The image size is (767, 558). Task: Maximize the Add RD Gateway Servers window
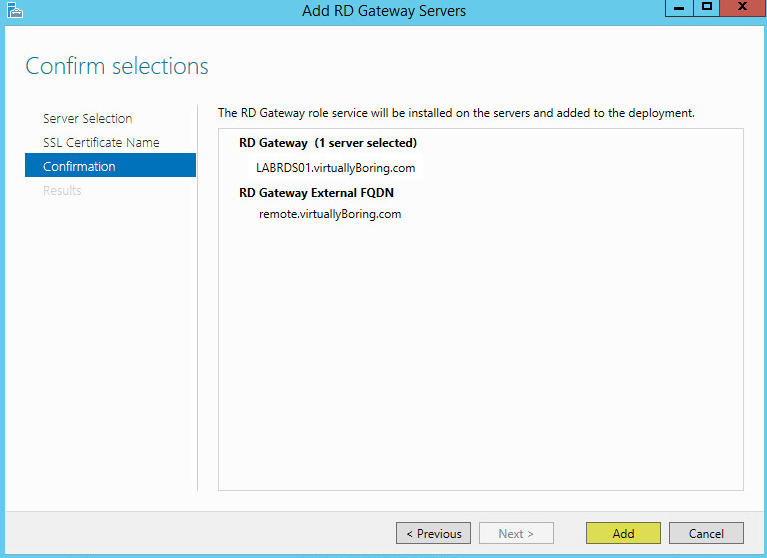point(706,8)
